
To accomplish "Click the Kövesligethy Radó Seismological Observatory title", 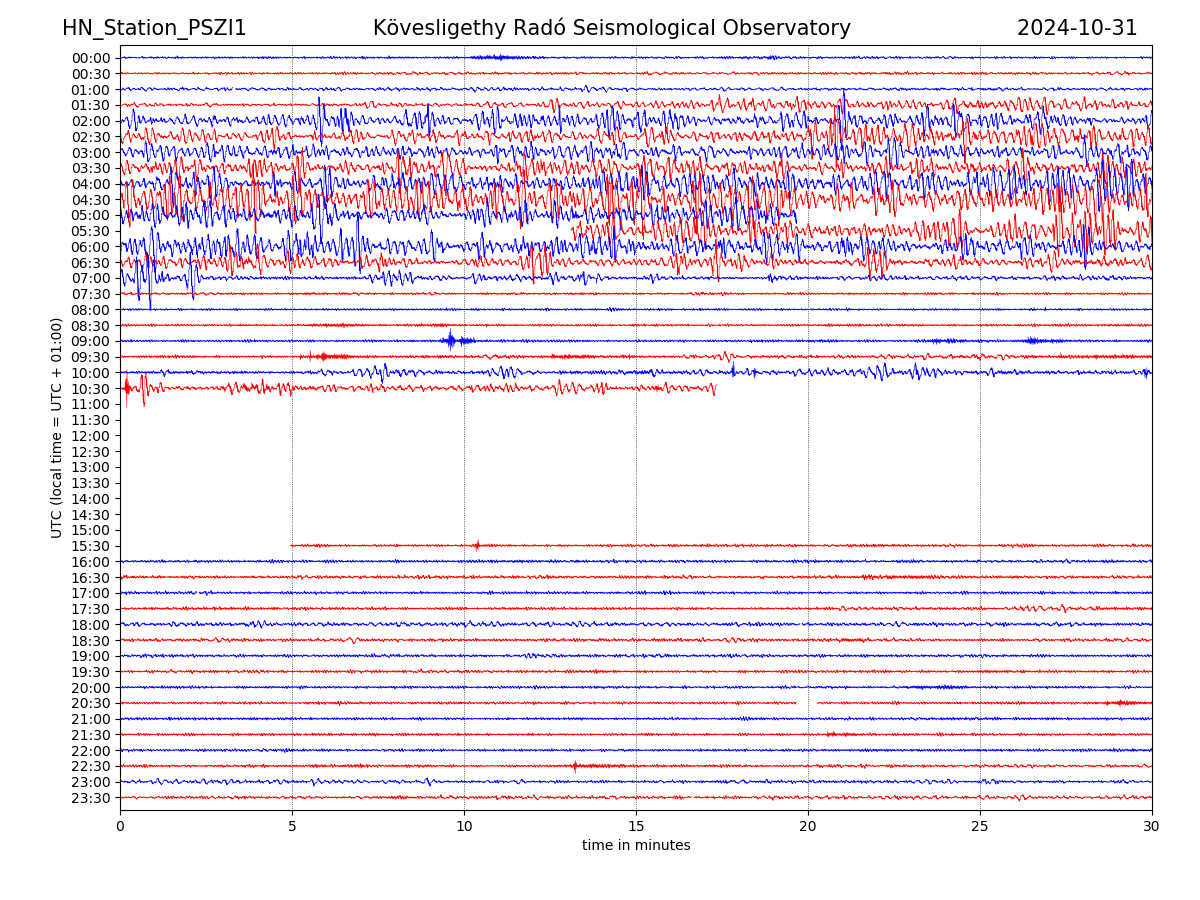I will [611, 28].
